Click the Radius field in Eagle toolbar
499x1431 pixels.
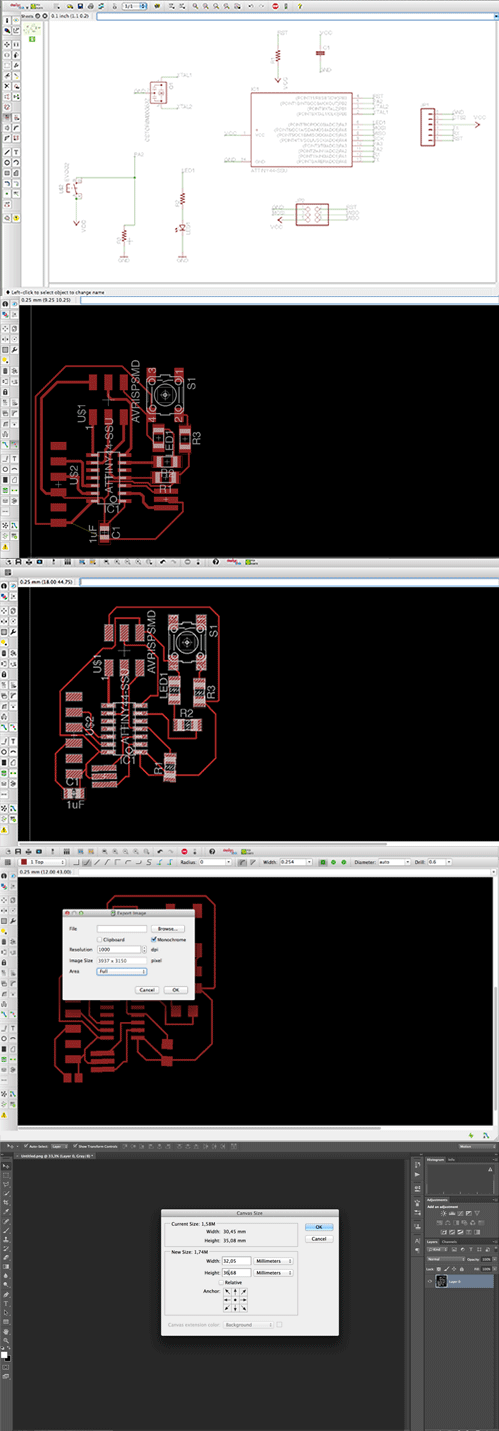[x=215, y=860]
